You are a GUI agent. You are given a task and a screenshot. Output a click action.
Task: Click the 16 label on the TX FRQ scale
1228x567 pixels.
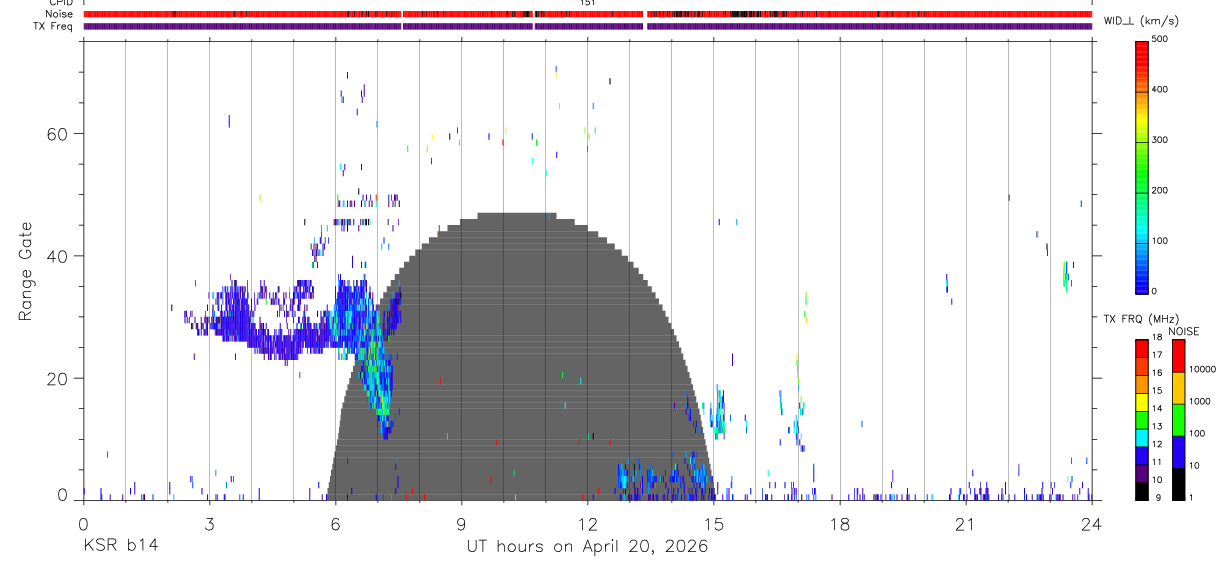(x=1159, y=373)
